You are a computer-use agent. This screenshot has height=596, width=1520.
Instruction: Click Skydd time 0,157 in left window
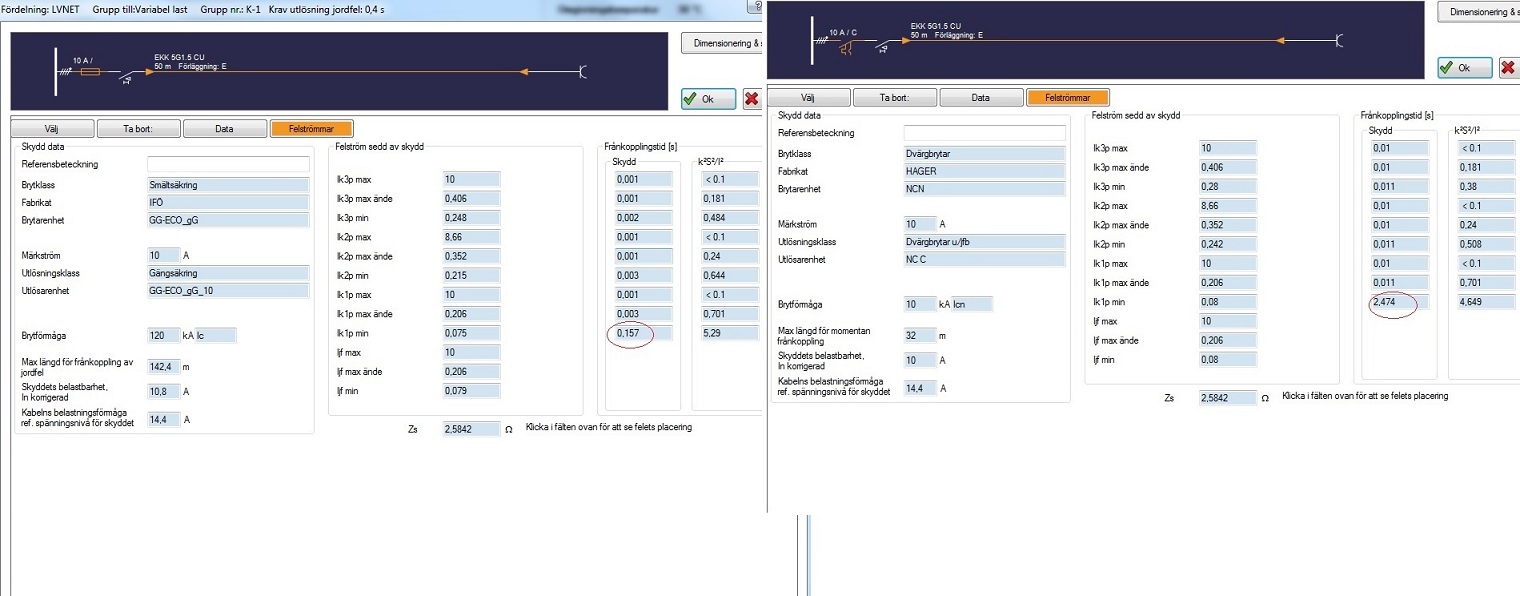coord(644,333)
